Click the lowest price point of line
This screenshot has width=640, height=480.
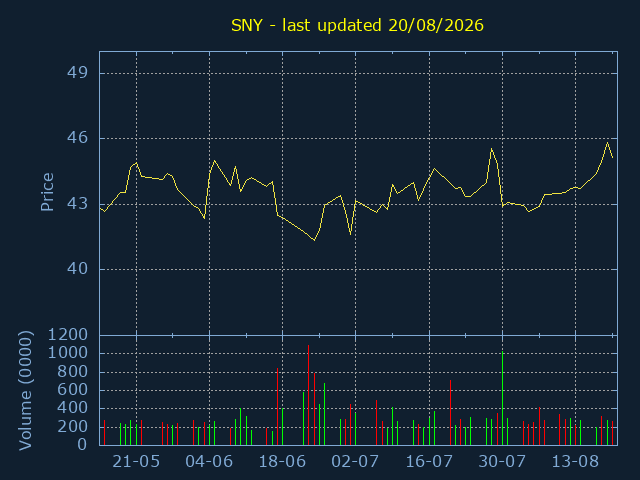coord(314,240)
